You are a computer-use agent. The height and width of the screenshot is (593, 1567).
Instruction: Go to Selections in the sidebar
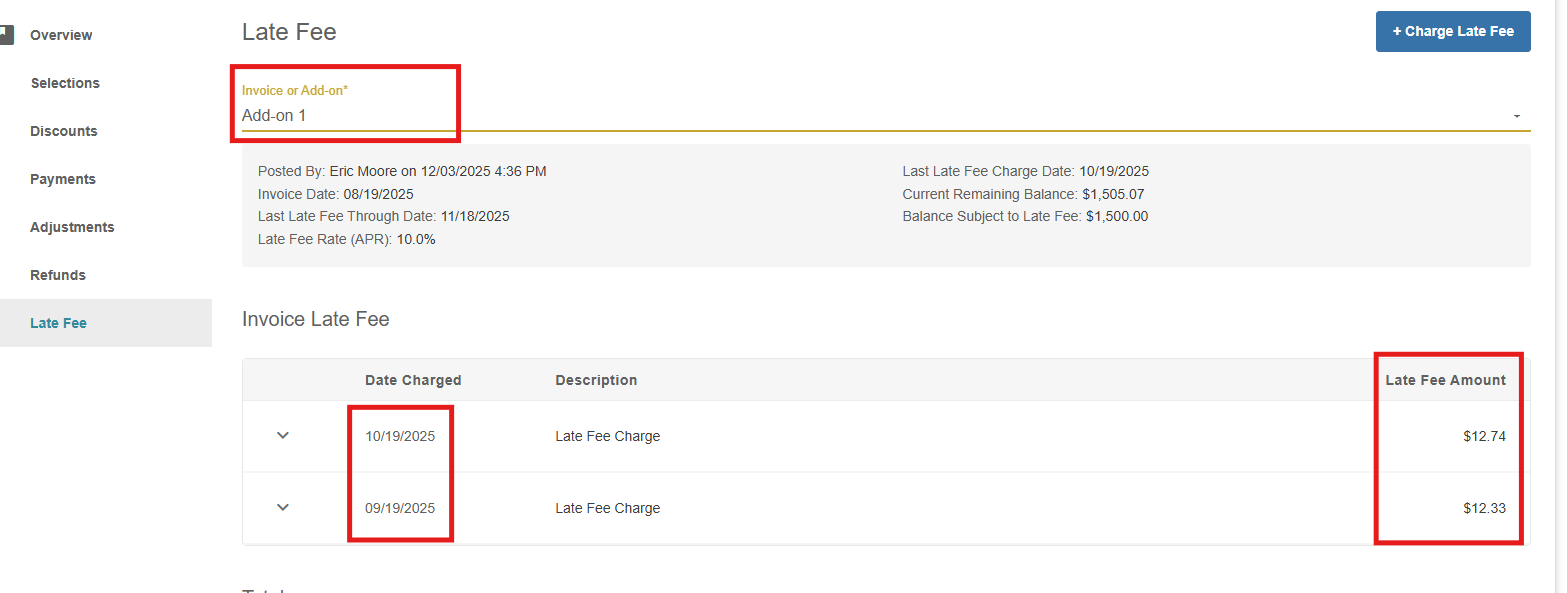click(x=65, y=83)
